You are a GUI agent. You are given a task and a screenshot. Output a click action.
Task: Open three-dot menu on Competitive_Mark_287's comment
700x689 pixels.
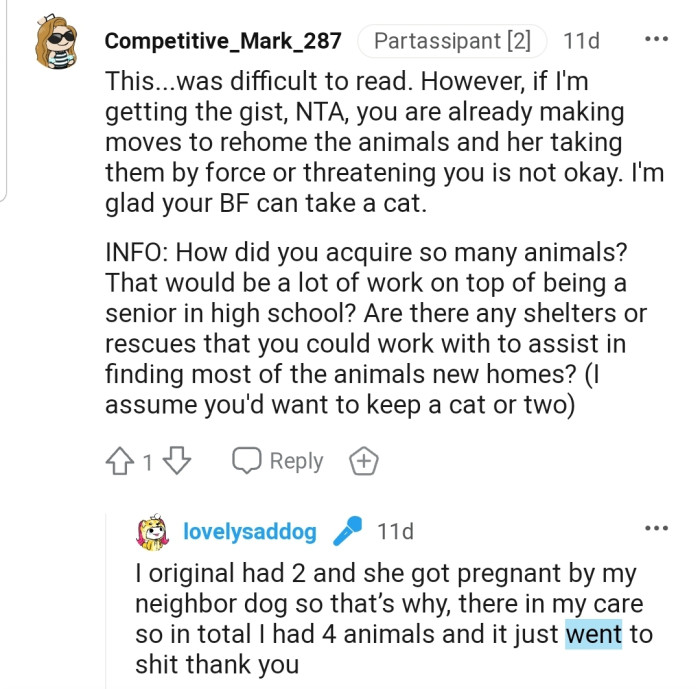[x=656, y=40]
